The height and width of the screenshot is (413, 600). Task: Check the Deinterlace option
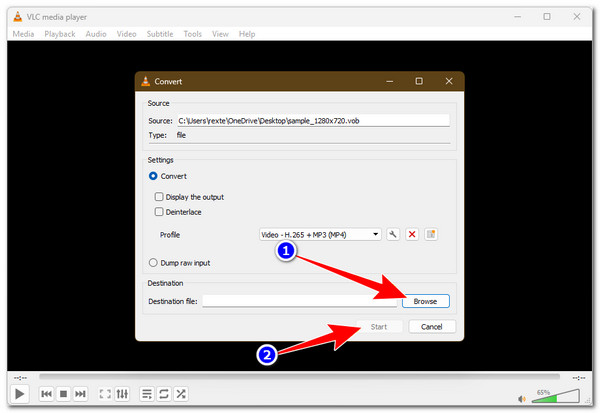point(159,212)
